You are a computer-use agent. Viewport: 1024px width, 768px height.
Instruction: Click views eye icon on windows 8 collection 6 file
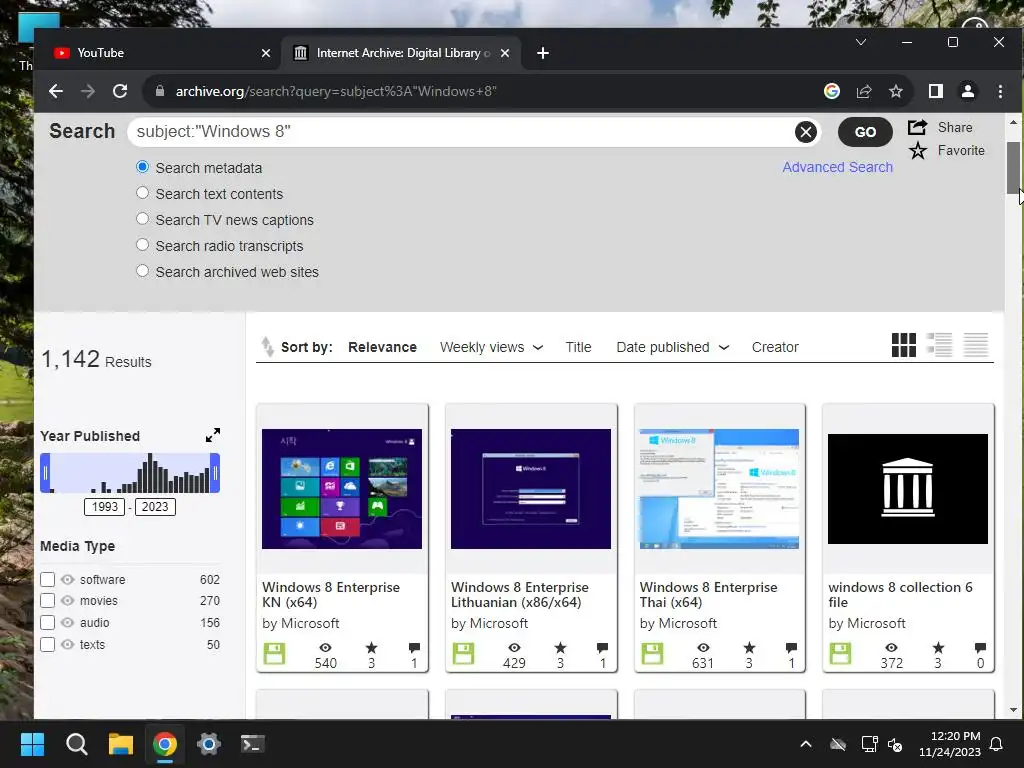click(891, 648)
